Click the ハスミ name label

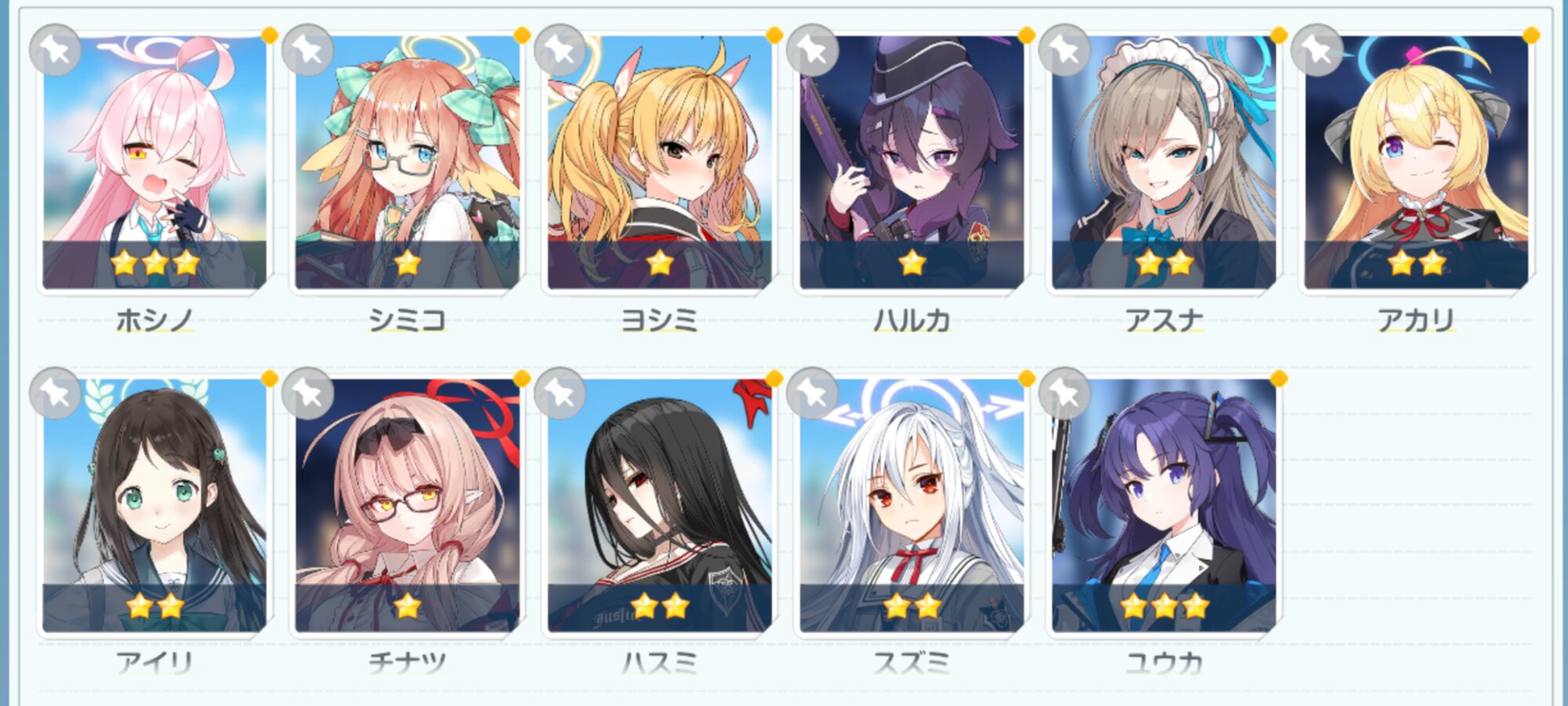click(659, 663)
